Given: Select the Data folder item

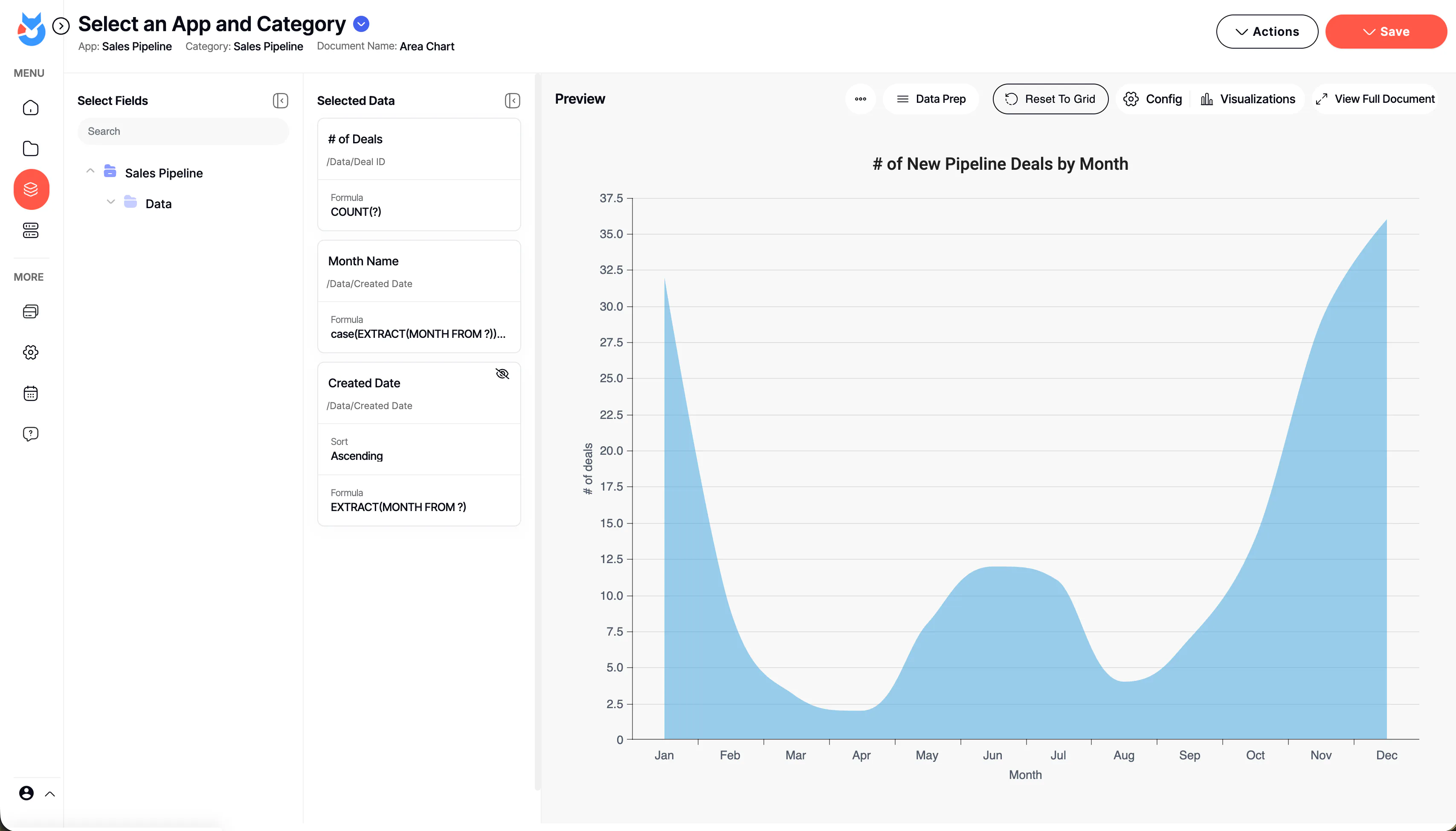Looking at the screenshot, I should point(159,204).
